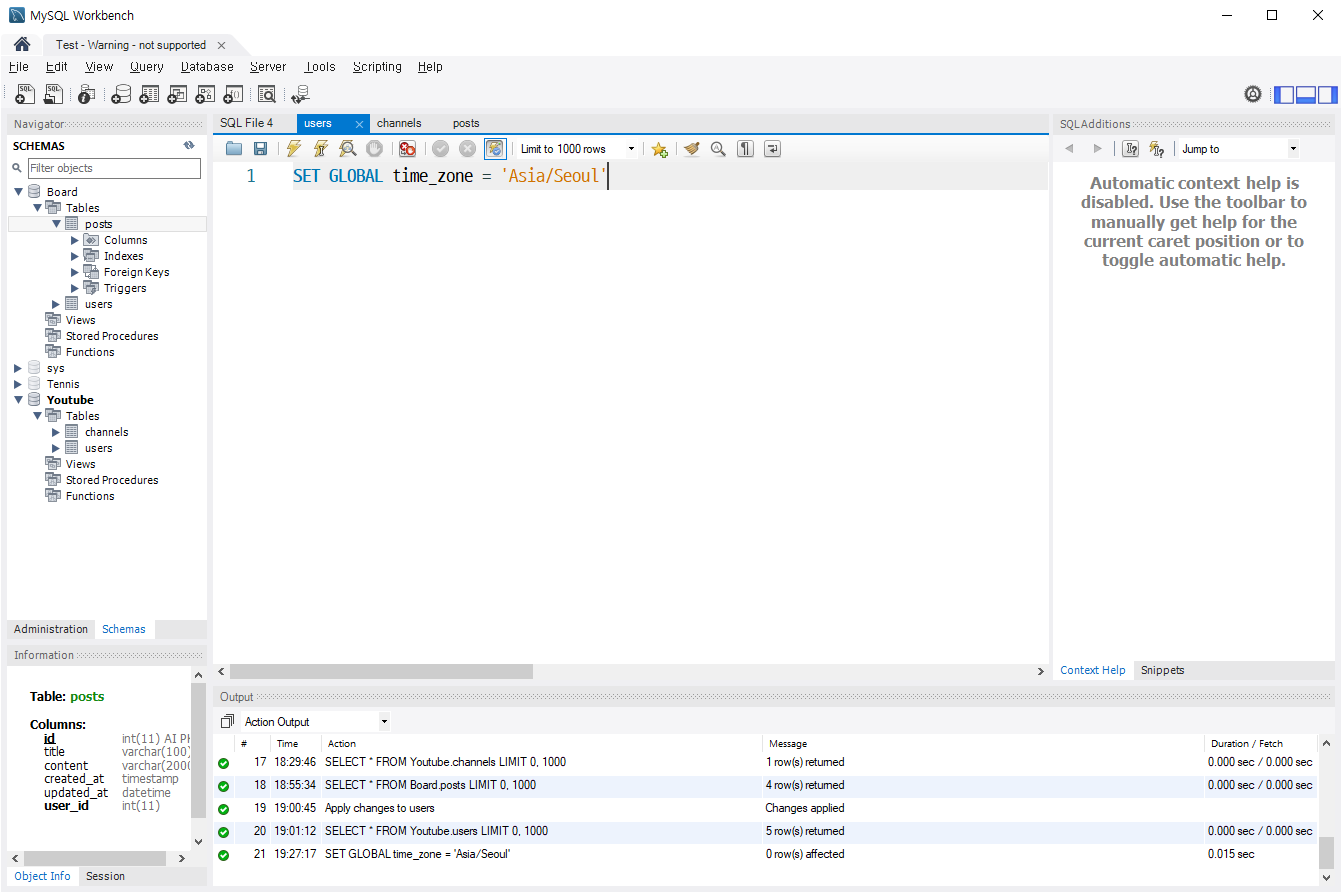The image size is (1342, 893).
Task: Create a new view in the active schema
Action: pyautogui.click(x=177, y=94)
